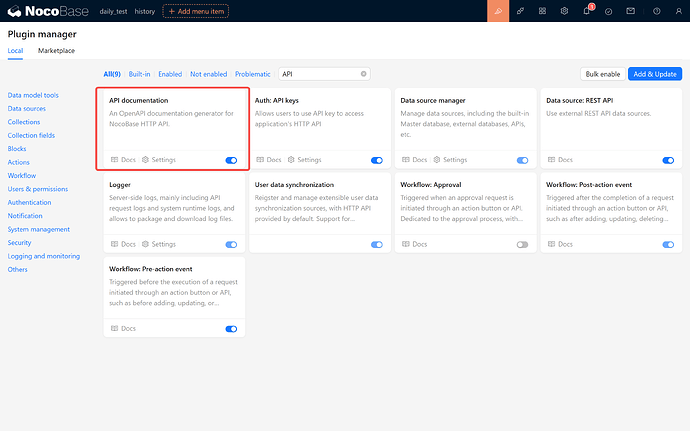
Task: Open Docs for API documentation plugin
Action: click(123, 160)
